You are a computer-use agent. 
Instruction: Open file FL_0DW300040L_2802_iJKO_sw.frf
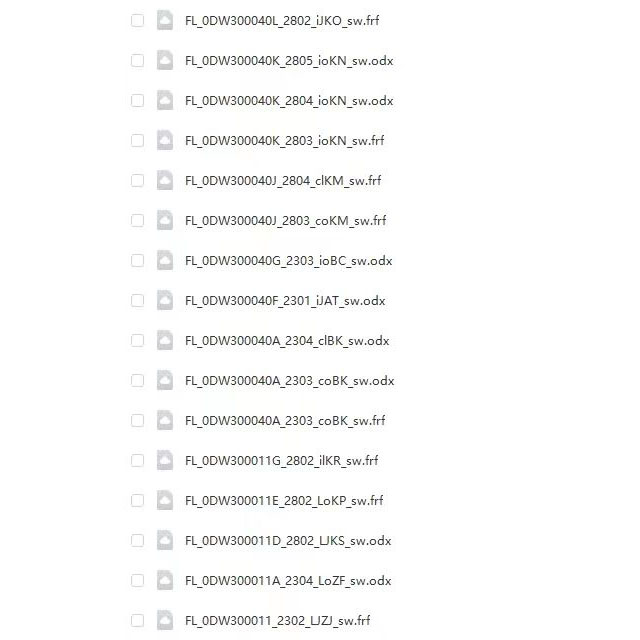[282, 21]
